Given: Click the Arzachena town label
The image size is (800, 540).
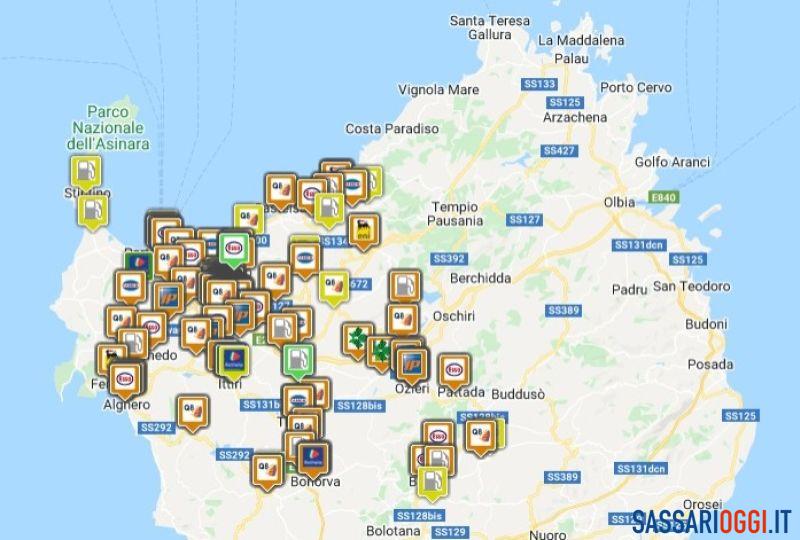Looking at the screenshot, I should 575,117.
